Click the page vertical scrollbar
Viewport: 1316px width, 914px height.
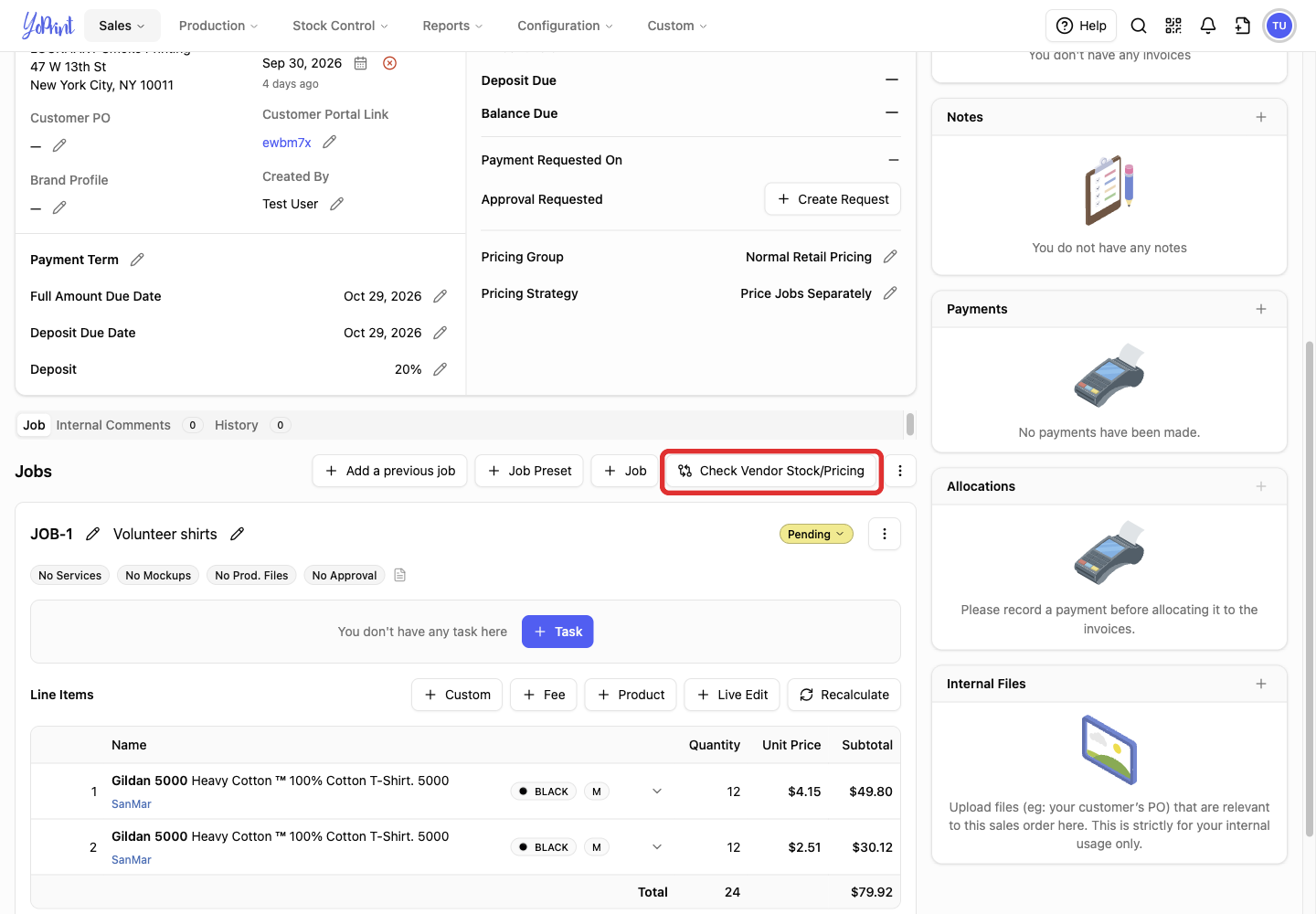pos(1310,589)
